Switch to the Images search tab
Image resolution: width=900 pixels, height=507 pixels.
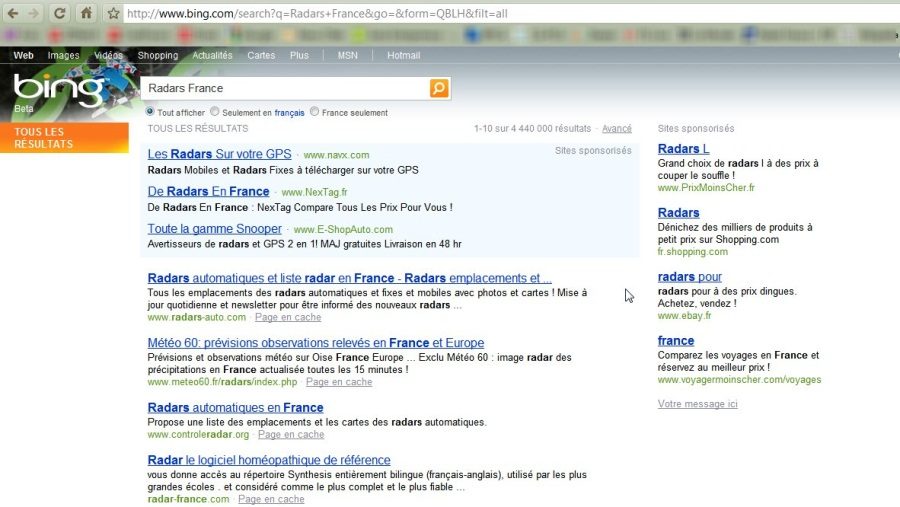63,56
